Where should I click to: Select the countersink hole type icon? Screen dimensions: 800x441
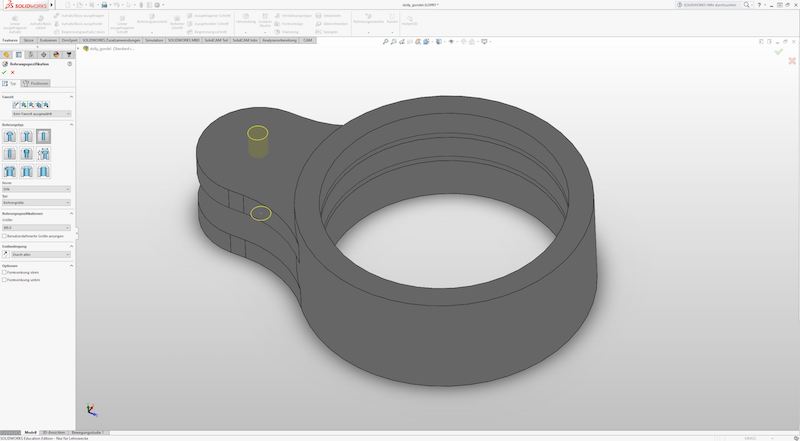(27, 136)
